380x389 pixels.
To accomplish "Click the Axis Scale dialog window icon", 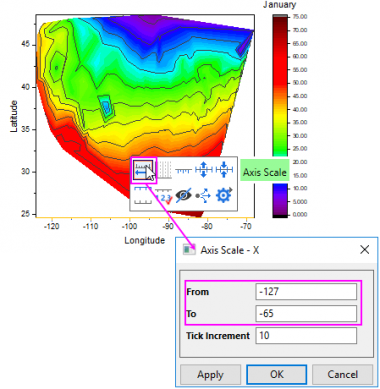I will click(189, 250).
